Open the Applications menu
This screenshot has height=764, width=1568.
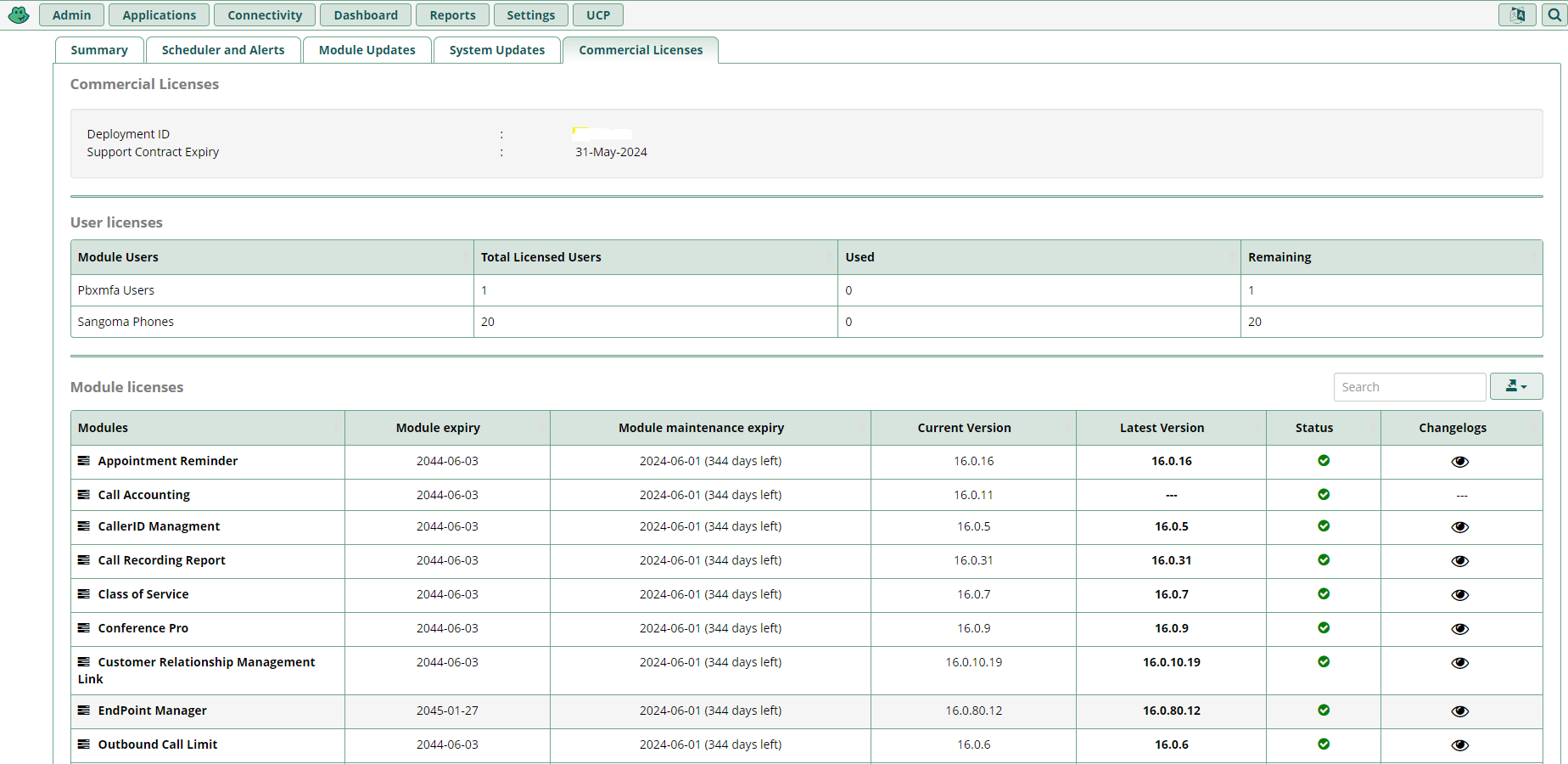pyautogui.click(x=159, y=15)
